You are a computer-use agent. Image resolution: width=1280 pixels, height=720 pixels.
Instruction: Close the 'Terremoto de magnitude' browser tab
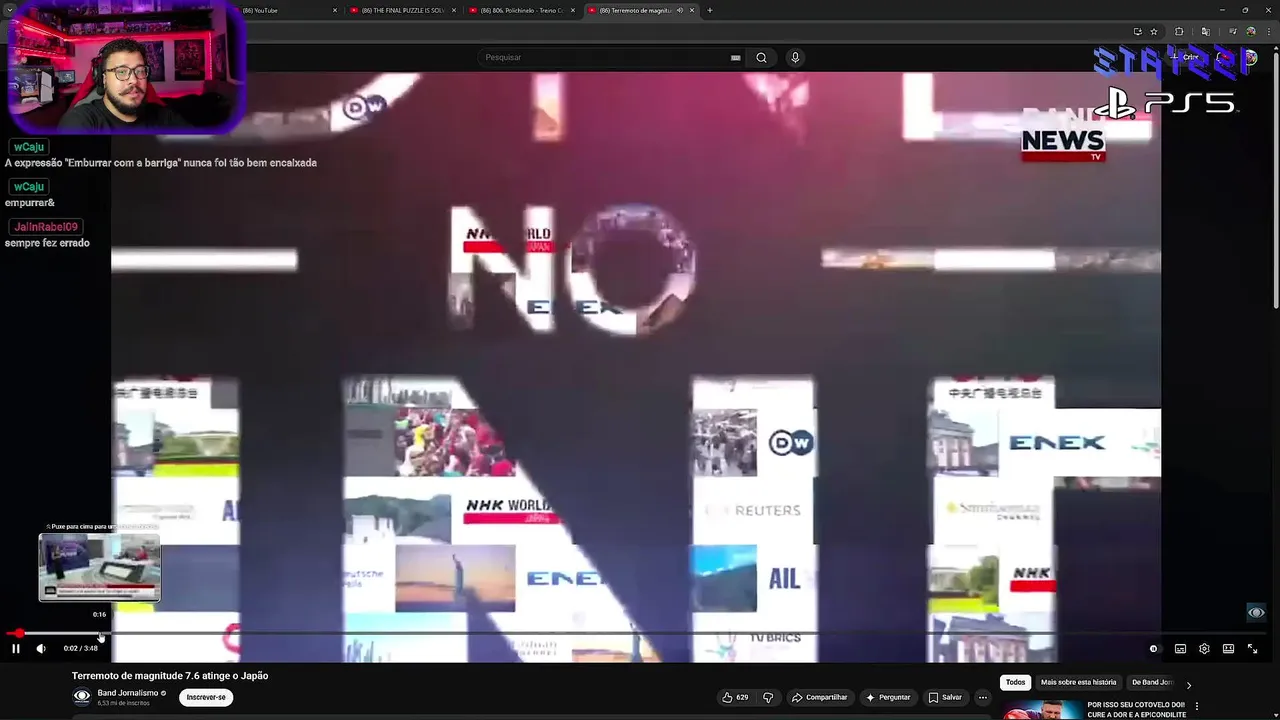[x=692, y=10]
